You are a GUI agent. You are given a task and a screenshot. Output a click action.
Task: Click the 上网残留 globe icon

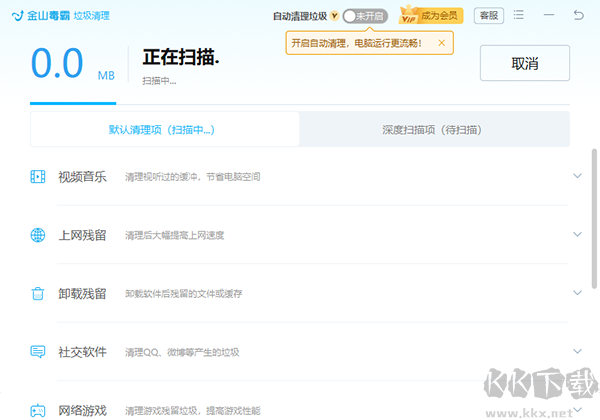38,235
